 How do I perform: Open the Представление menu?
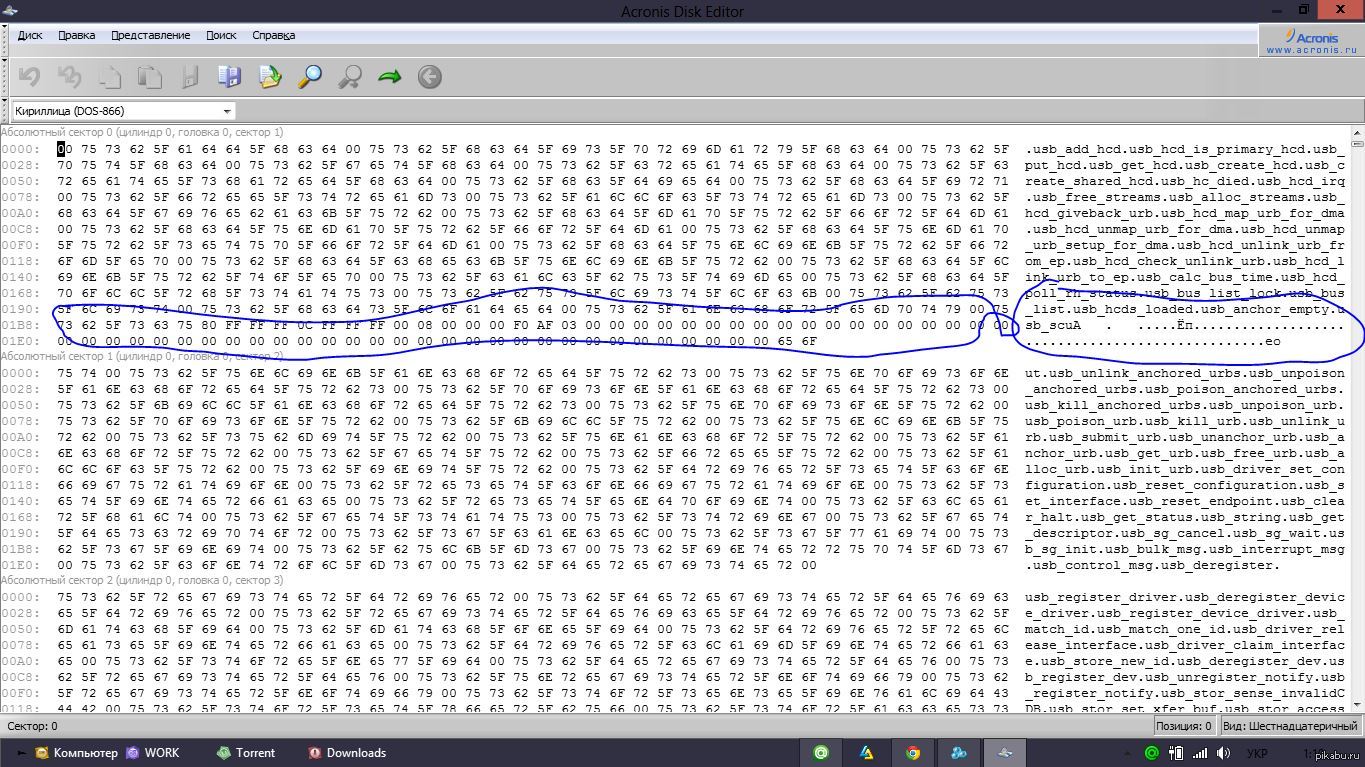point(150,35)
